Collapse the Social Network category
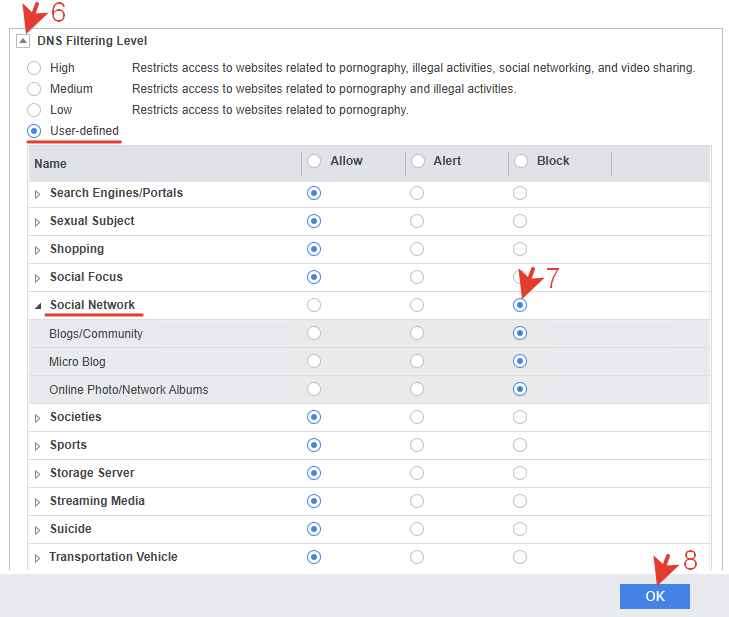 tap(38, 306)
